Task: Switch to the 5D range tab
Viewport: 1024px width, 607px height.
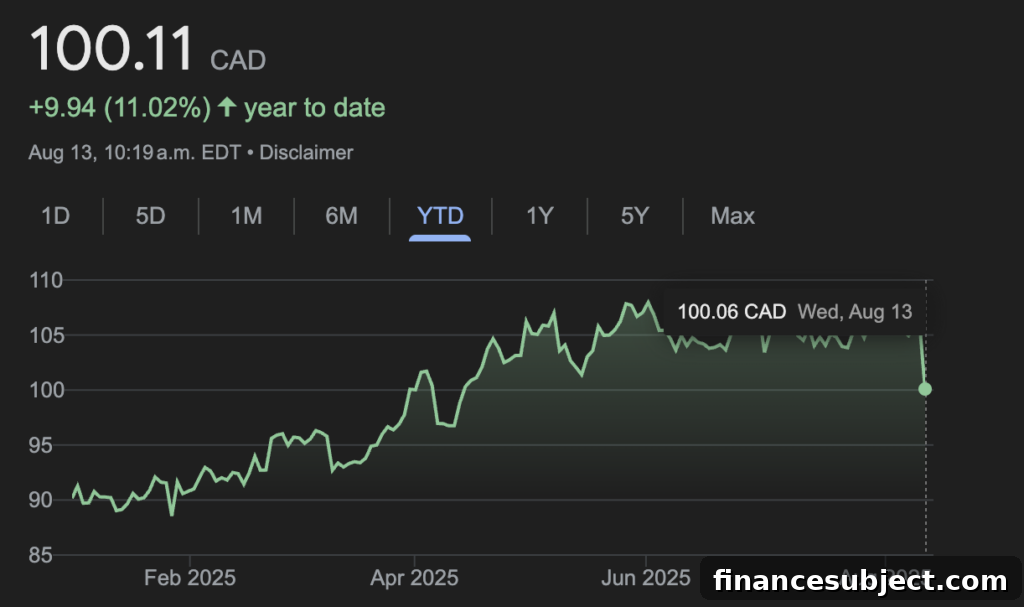Action: click(x=150, y=216)
